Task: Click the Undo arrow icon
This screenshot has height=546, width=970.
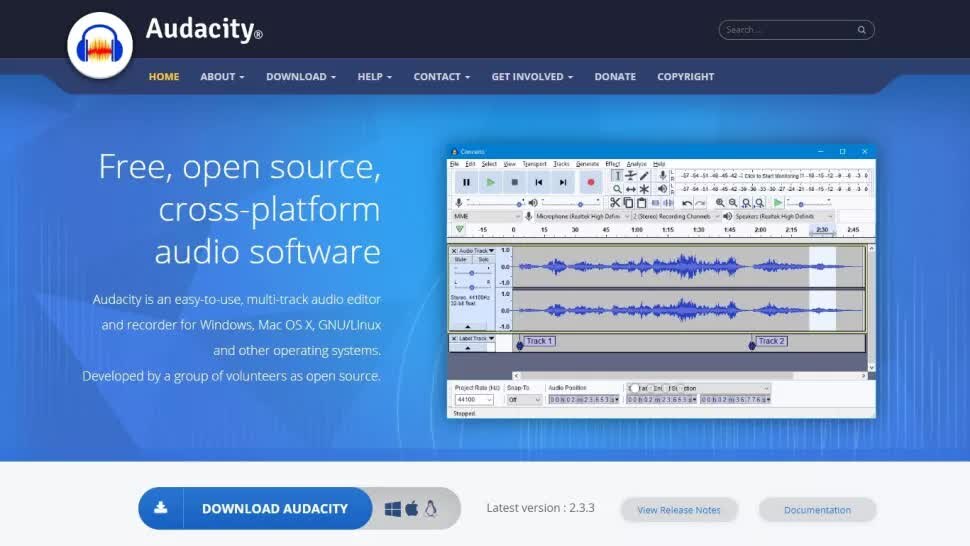Action: pyautogui.click(x=687, y=203)
